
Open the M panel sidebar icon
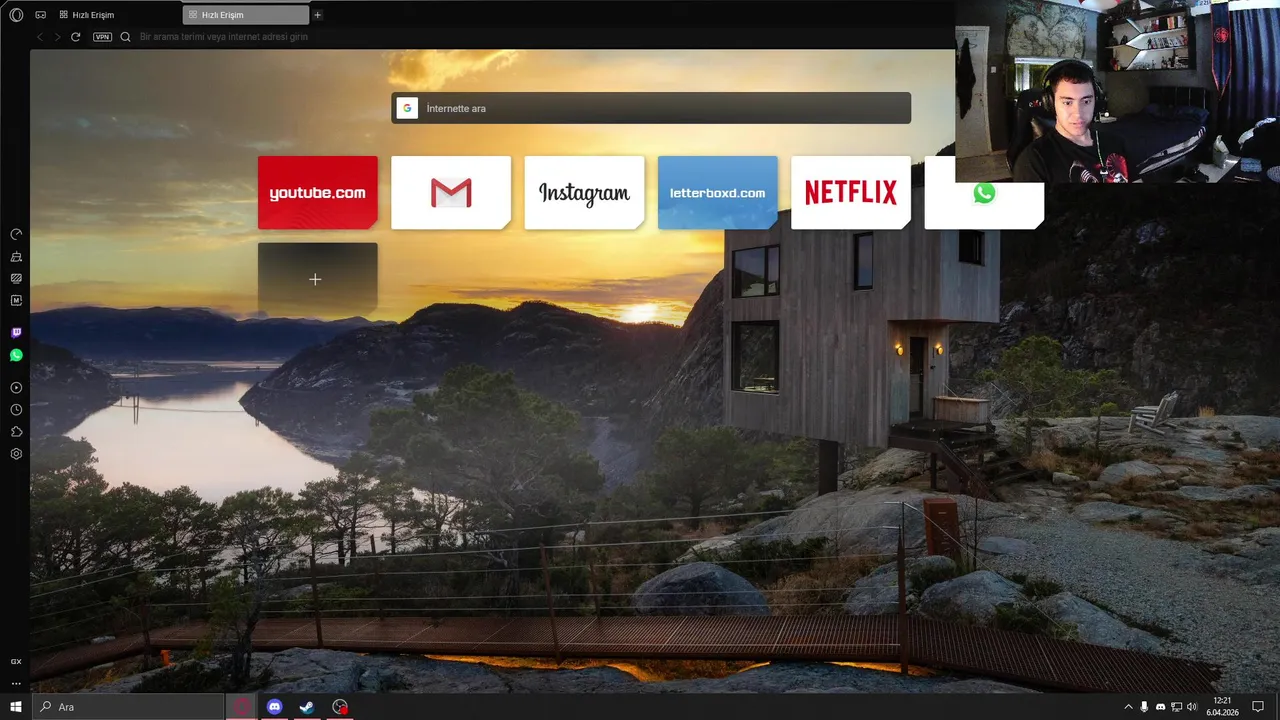click(x=16, y=300)
